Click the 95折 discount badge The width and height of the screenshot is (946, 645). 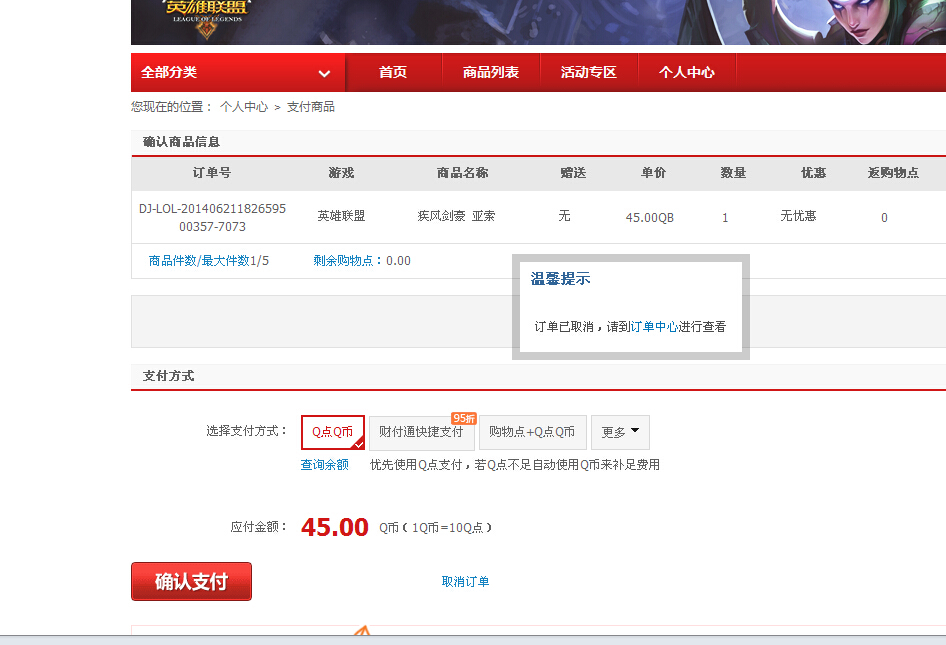(x=464, y=418)
